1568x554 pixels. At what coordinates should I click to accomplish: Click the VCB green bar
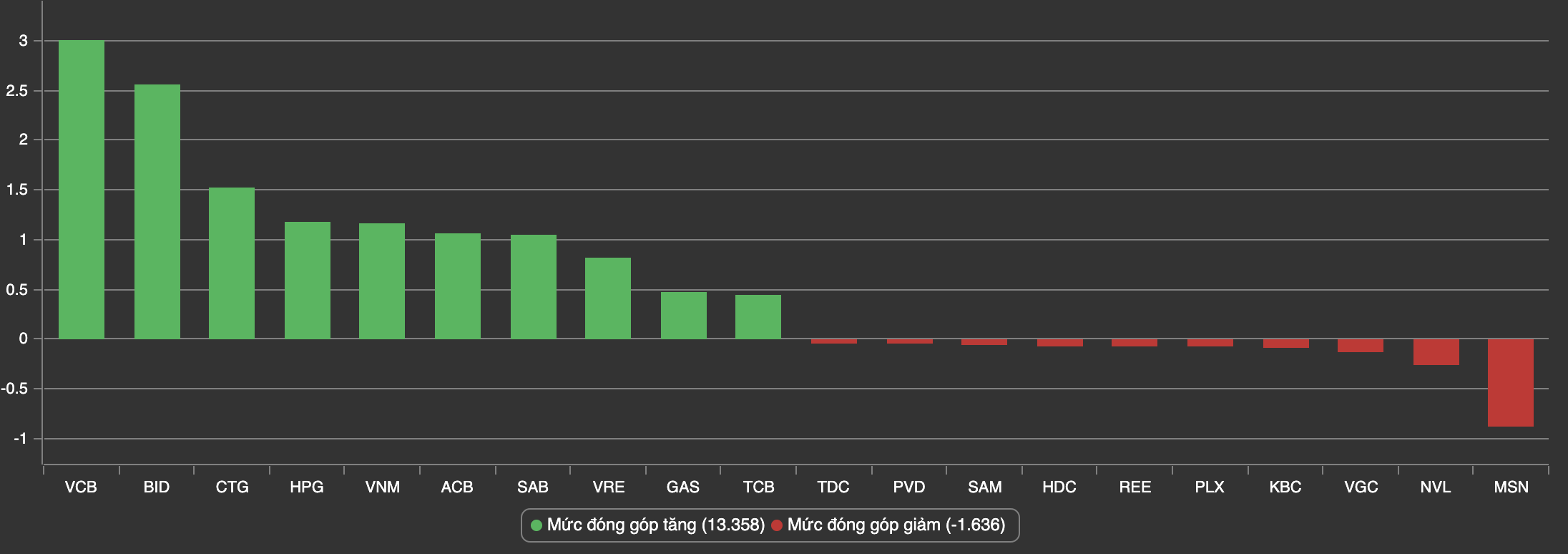(x=82, y=190)
